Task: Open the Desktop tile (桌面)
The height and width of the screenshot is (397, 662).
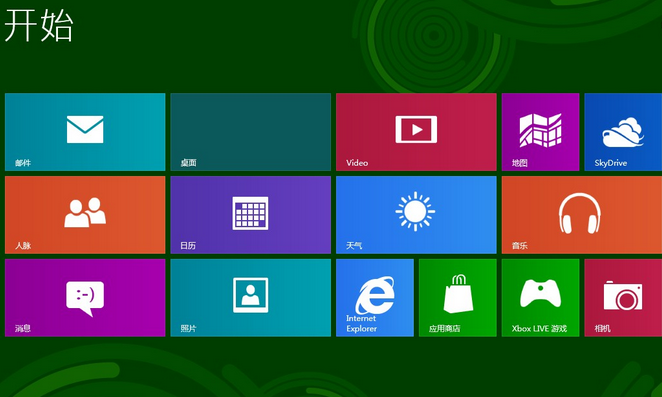Action: [x=250, y=132]
